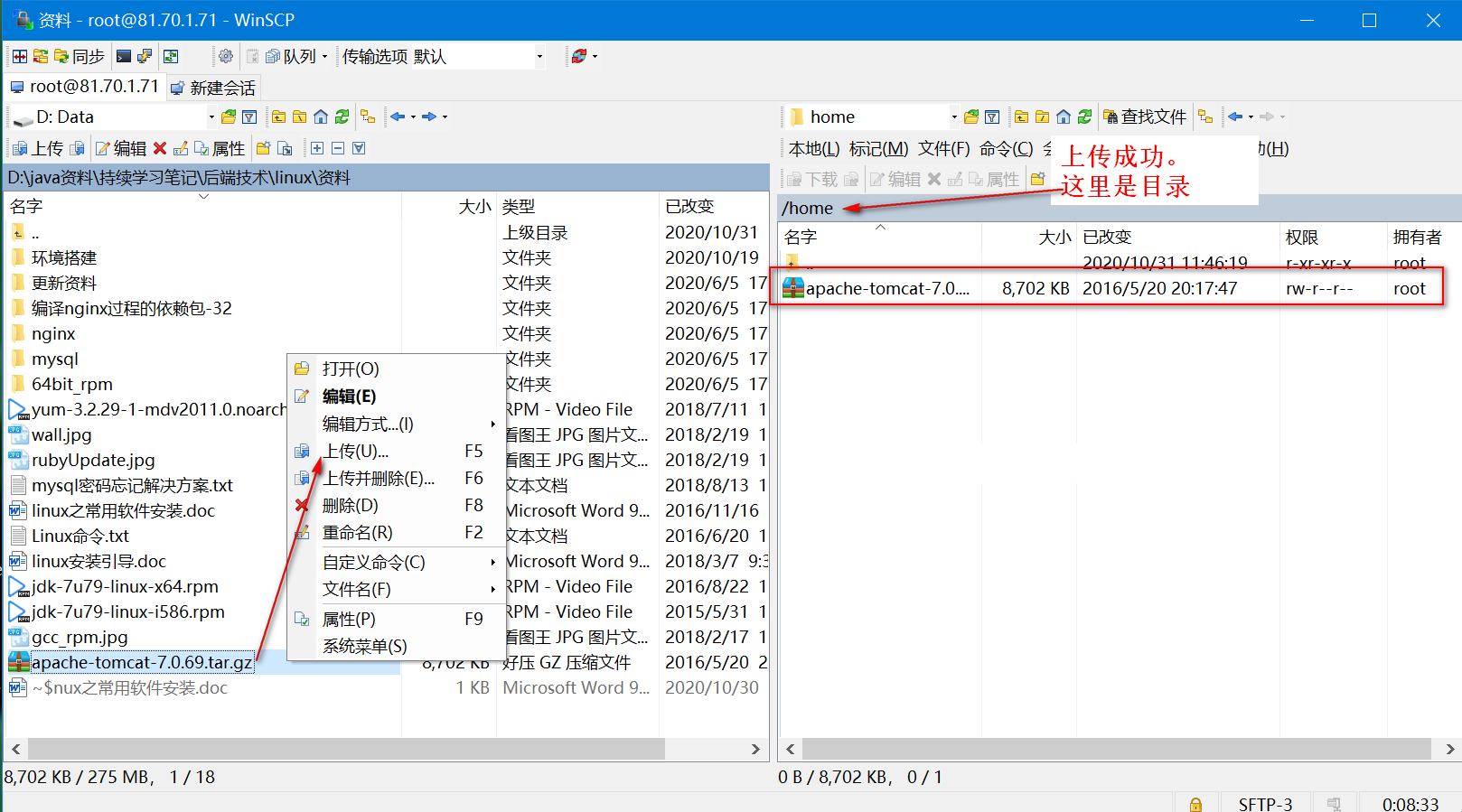Viewport: 1462px width, 812px height.
Task: Select remote apache-tomcat-7.0... file
Action: [x=887, y=288]
